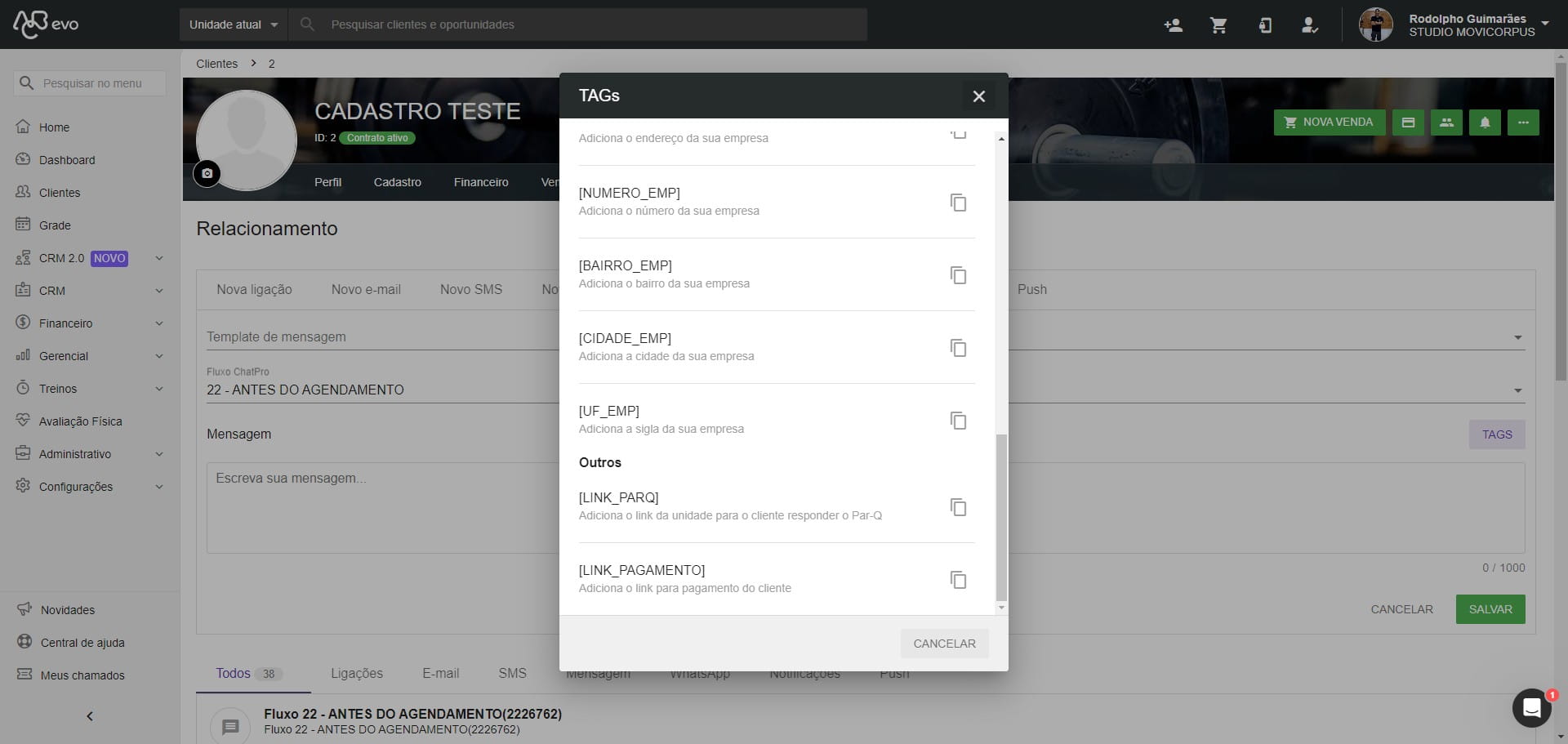Click the TAGS button beside Mensagem

(1497, 434)
